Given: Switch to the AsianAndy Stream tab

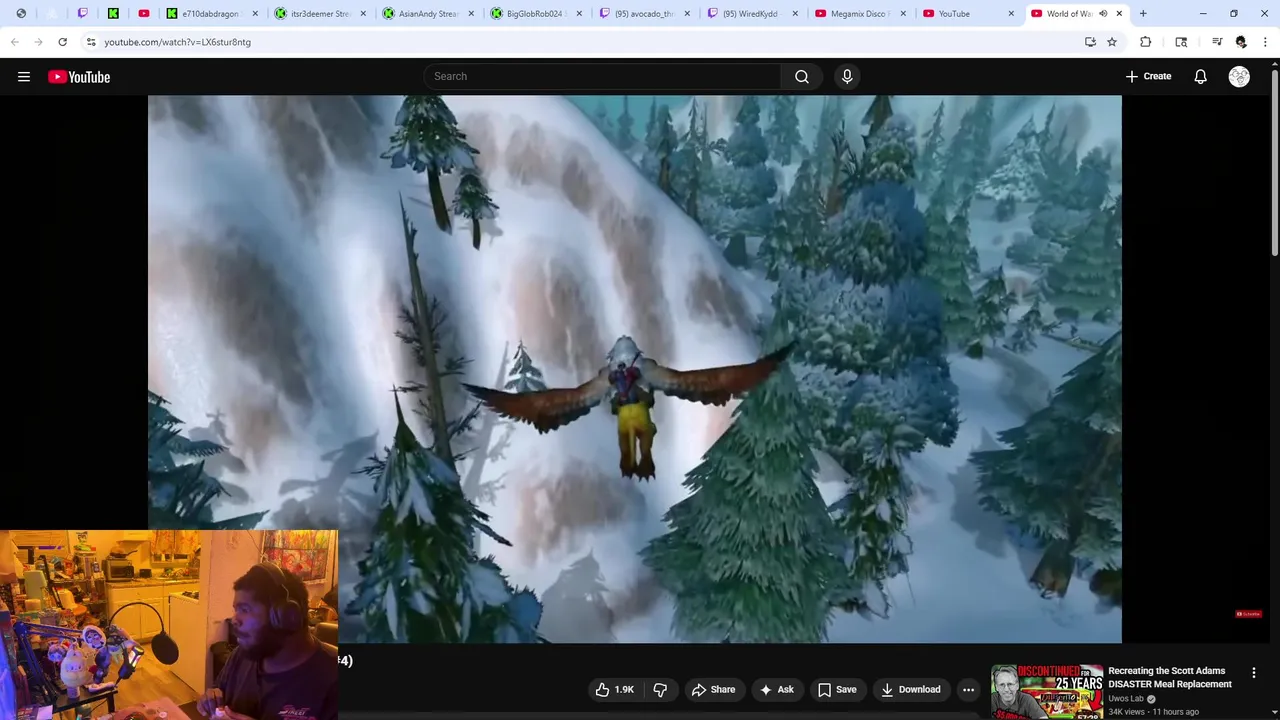Looking at the screenshot, I should click(x=426, y=14).
